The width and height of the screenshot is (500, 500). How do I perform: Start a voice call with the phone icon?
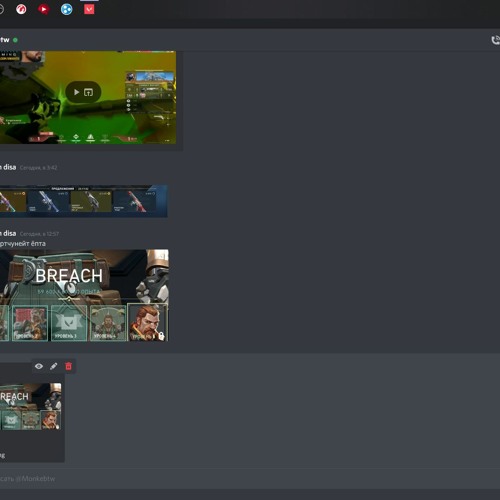click(496, 40)
